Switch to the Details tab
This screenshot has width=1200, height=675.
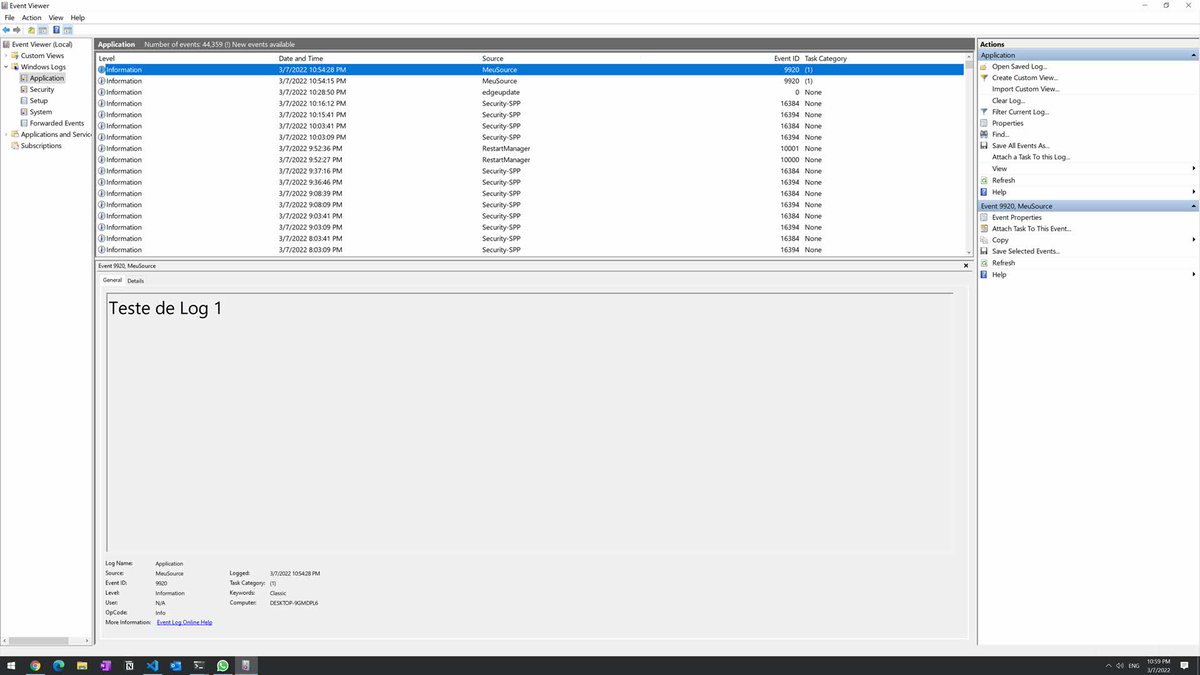pos(135,280)
